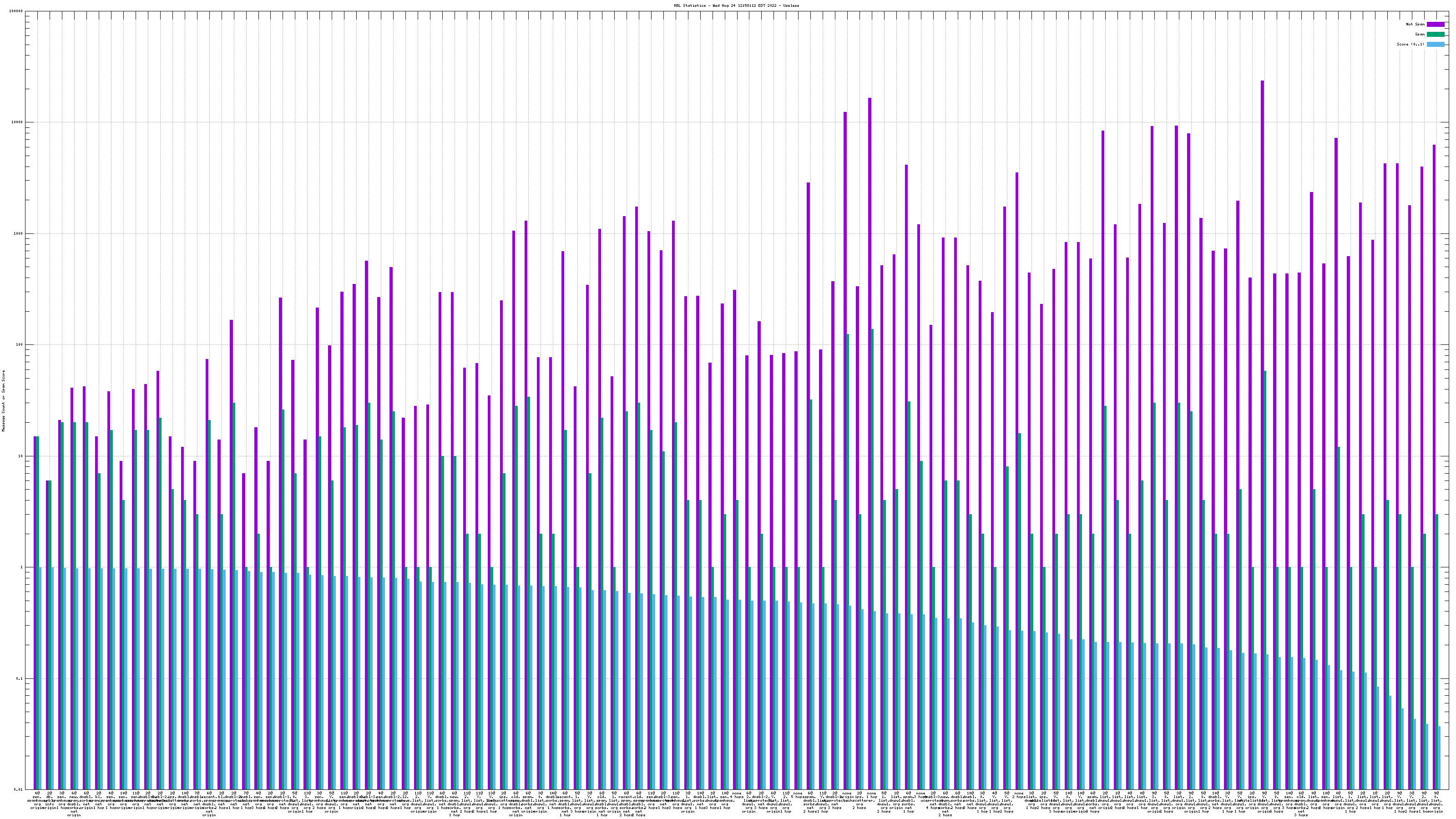This screenshot has width=1456, height=819.
Task: Click the 100000 y-axis tick label
Action: point(16,11)
